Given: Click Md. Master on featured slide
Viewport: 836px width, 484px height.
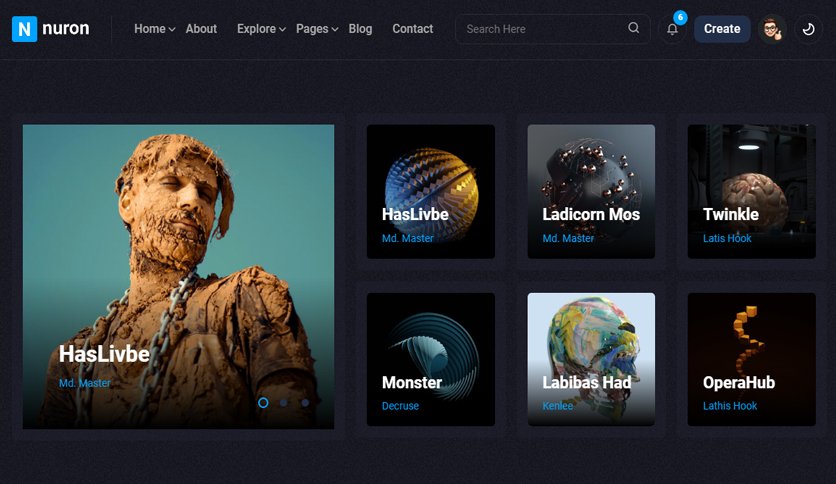Looking at the screenshot, I should pos(85,383).
